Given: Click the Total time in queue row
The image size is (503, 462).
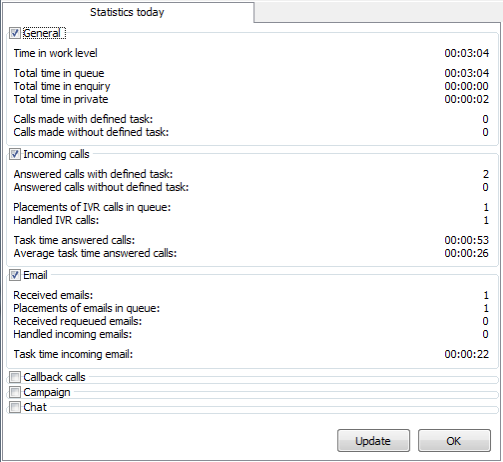Looking at the screenshot, I should click(251, 73).
